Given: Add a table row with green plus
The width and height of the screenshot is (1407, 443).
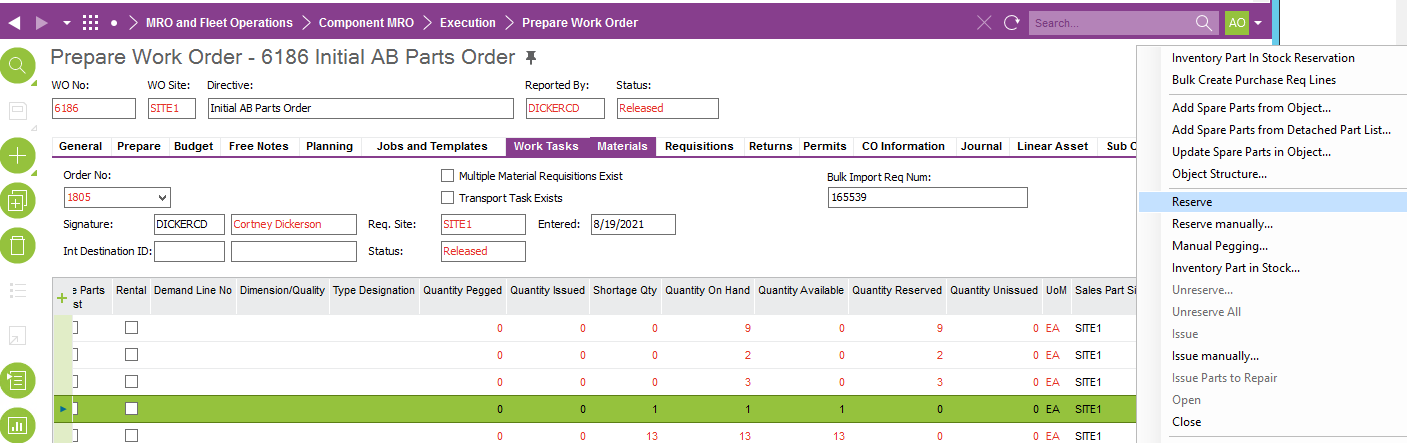Looking at the screenshot, I should [61, 297].
